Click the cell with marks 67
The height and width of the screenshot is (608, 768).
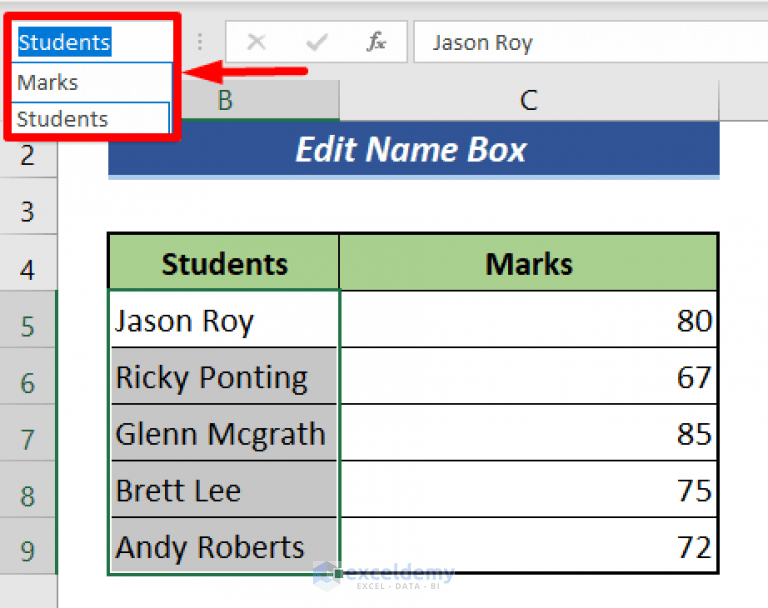pyautogui.click(x=528, y=376)
